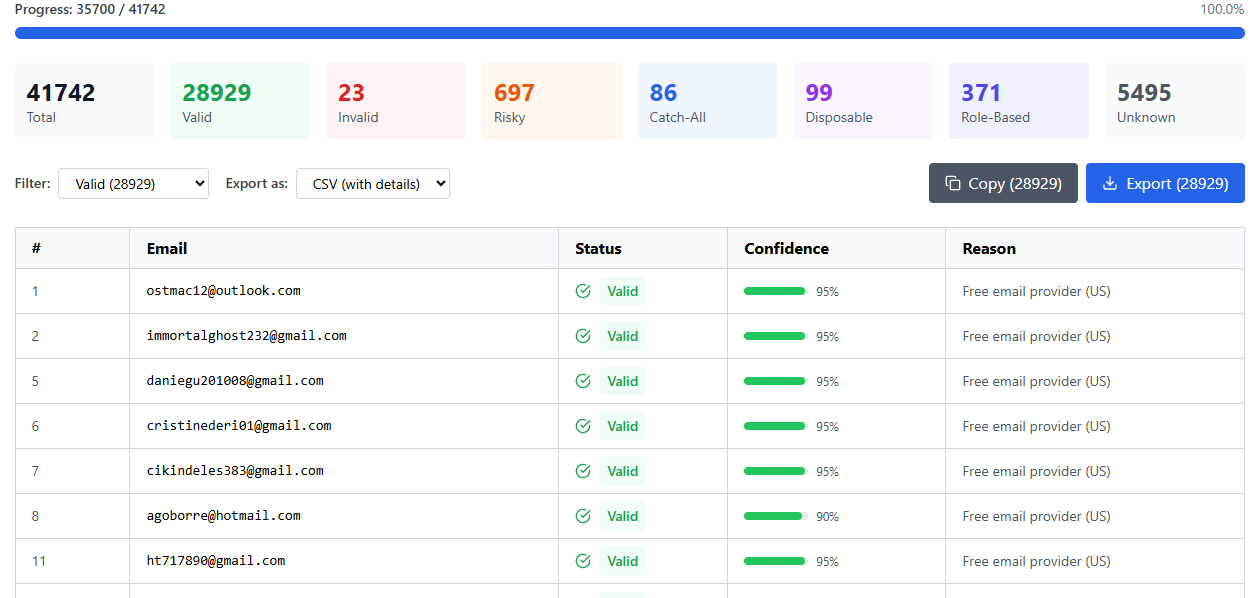
Task: Click the copy icon in the Copy button
Action: click(953, 184)
